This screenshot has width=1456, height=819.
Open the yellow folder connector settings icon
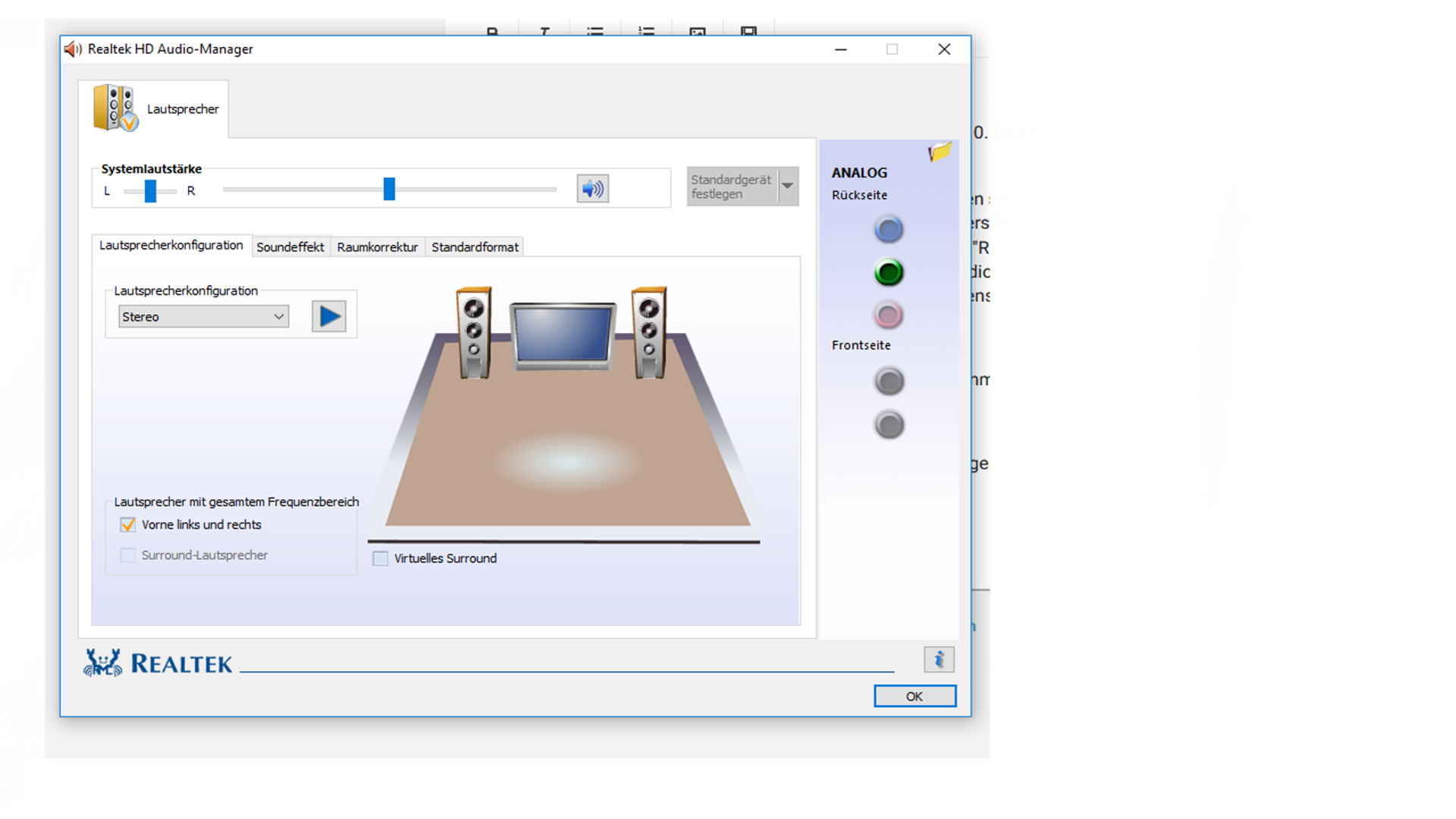click(940, 152)
